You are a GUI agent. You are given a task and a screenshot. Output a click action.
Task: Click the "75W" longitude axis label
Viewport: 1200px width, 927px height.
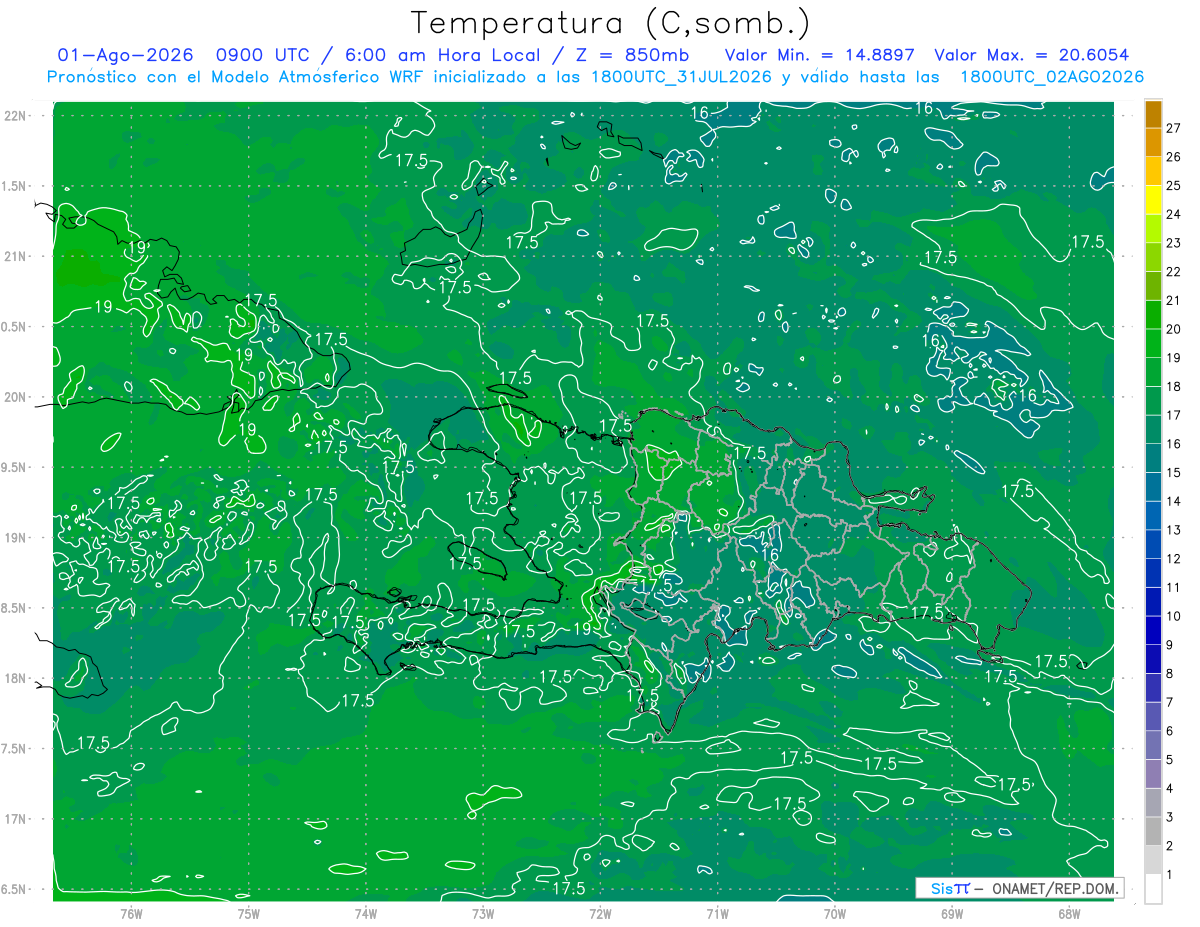pyautogui.click(x=249, y=914)
